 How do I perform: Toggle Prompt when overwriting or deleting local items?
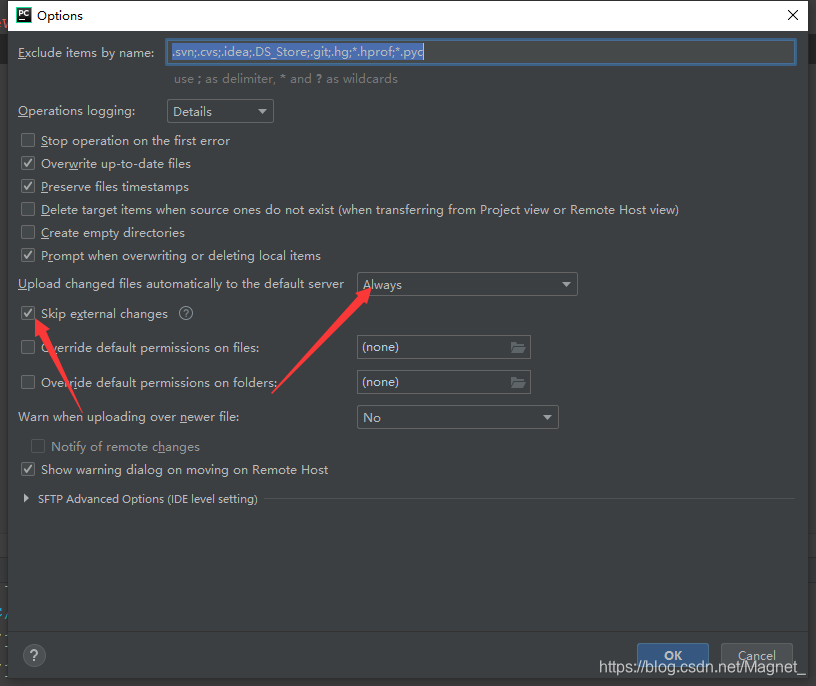pos(28,255)
